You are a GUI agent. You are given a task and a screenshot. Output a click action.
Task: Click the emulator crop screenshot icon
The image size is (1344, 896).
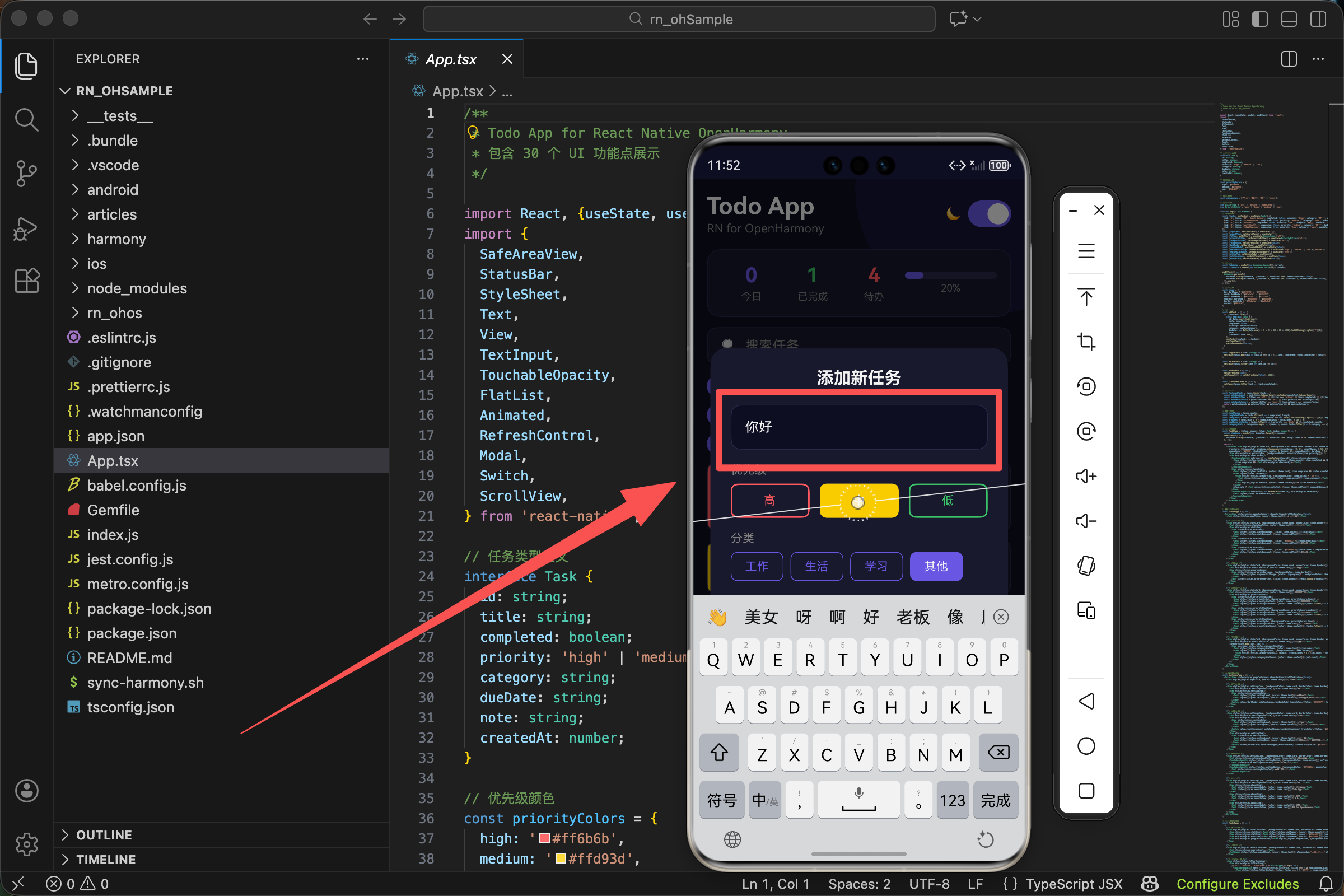(x=1086, y=342)
